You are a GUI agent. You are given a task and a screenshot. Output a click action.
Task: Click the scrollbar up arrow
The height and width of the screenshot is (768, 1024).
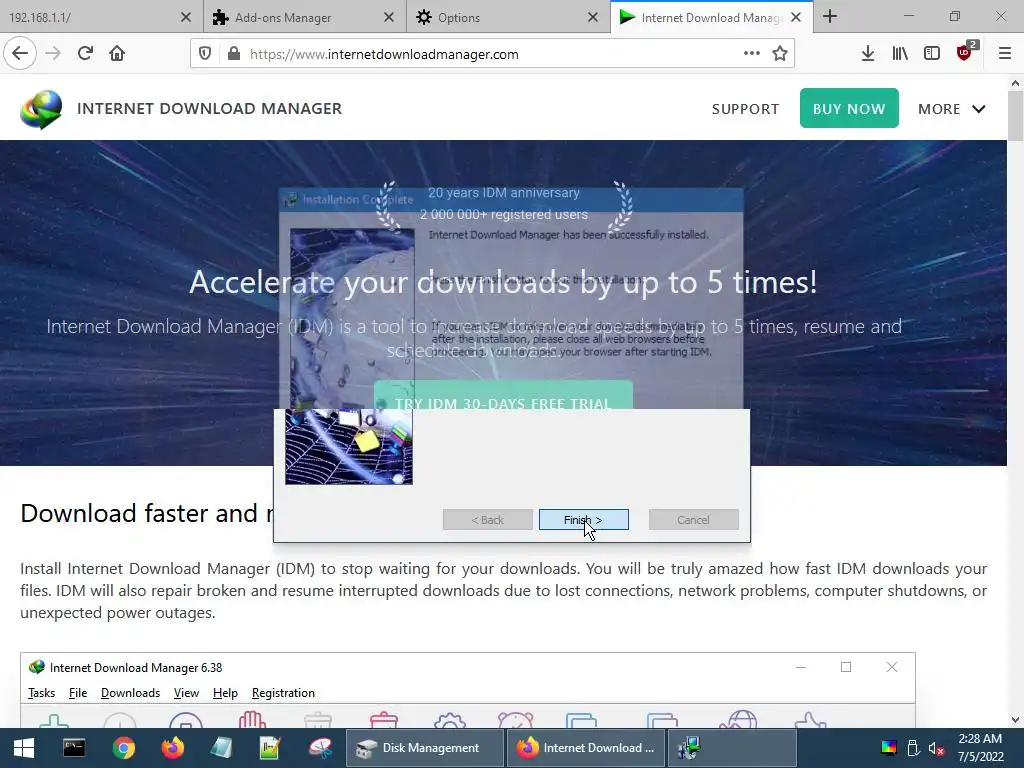click(x=1015, y=83)
